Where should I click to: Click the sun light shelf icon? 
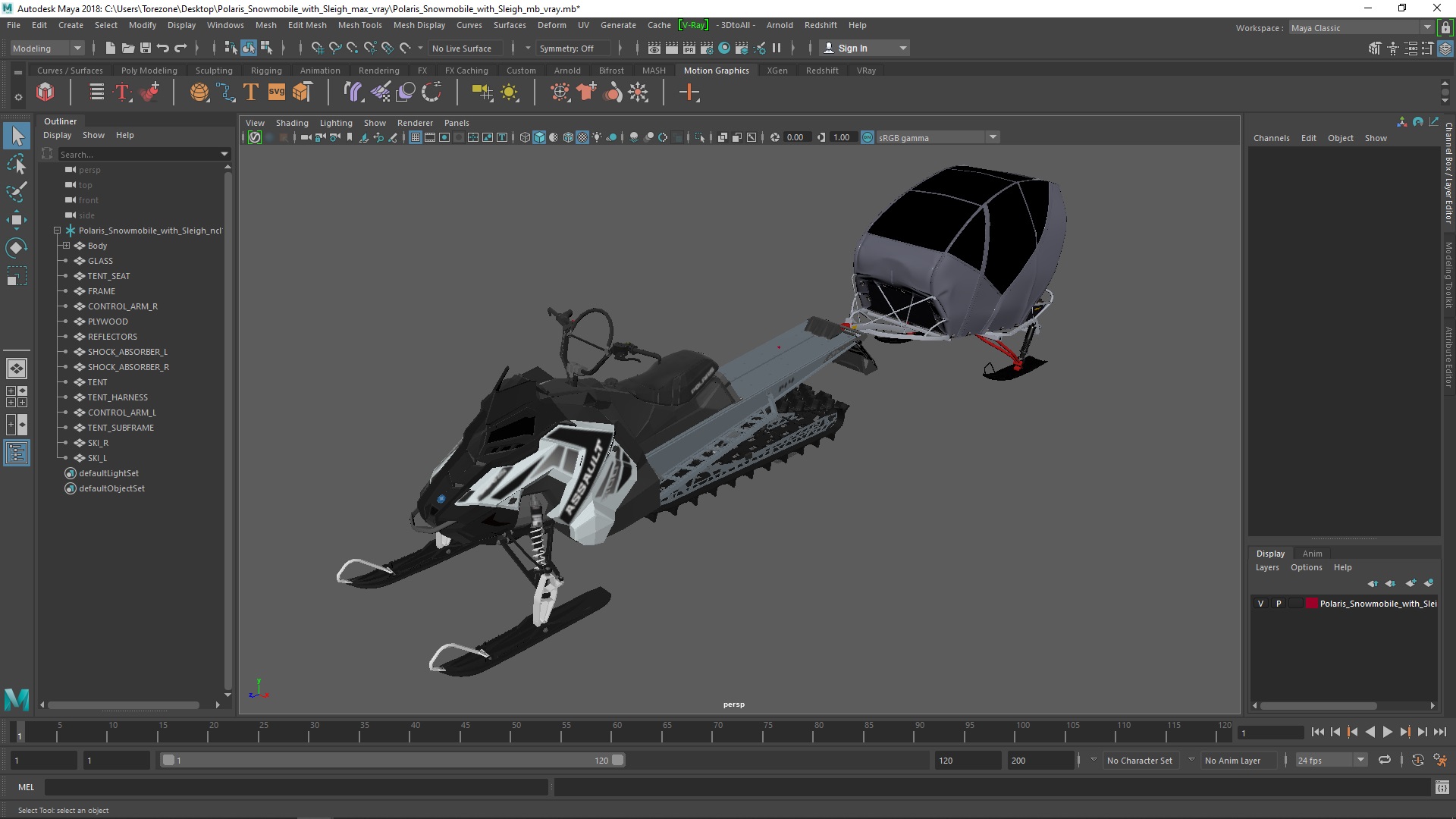(510, 93)
